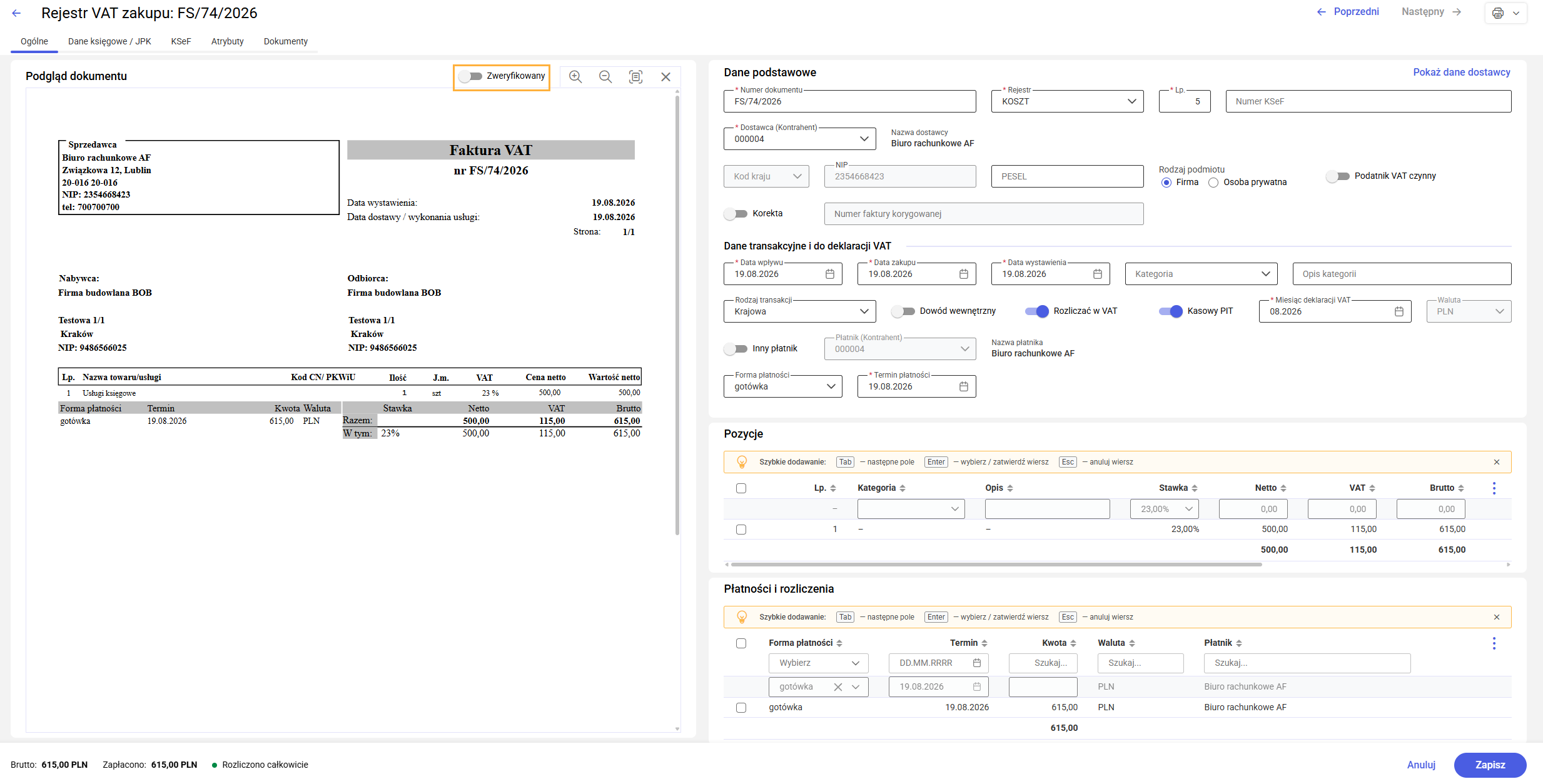This screenshot has height=784, width=1543.
Task: Go back using the header arrow
Action: coord(16,13)
